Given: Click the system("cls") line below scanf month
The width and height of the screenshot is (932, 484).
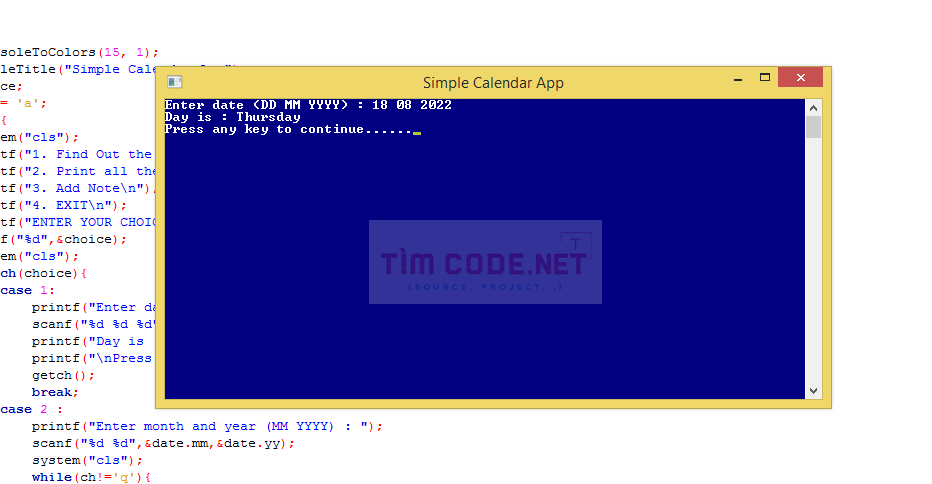Looking at the screenshot, I should point(87,461).
